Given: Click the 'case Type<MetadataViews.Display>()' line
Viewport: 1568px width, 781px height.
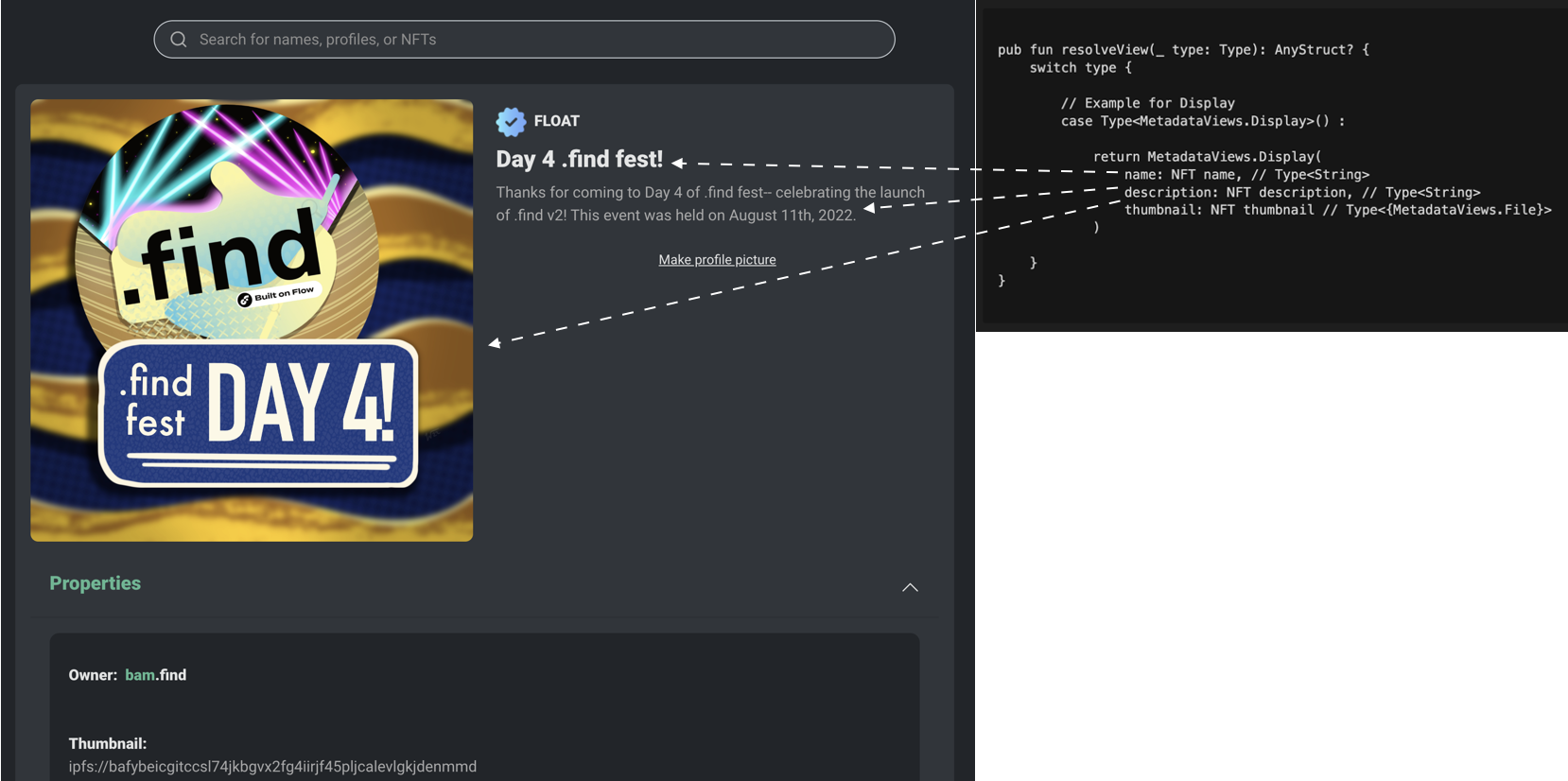Looking at the screenshot, I should pyautogui.click(x=1202, y=121).
